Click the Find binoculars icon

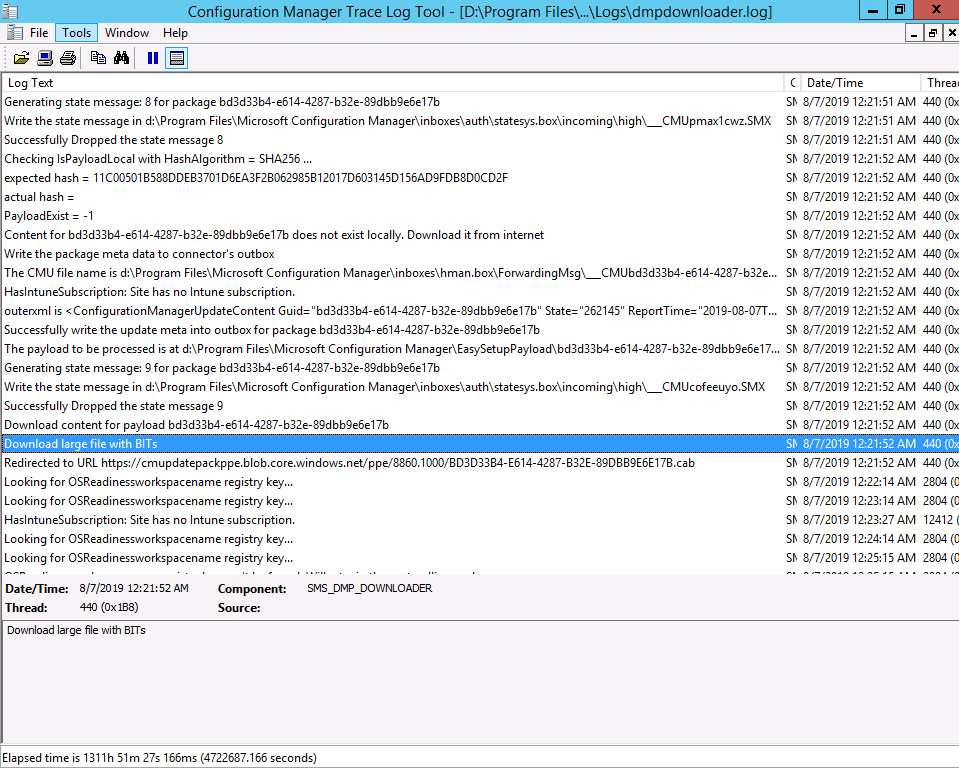(x=121, y=58)
